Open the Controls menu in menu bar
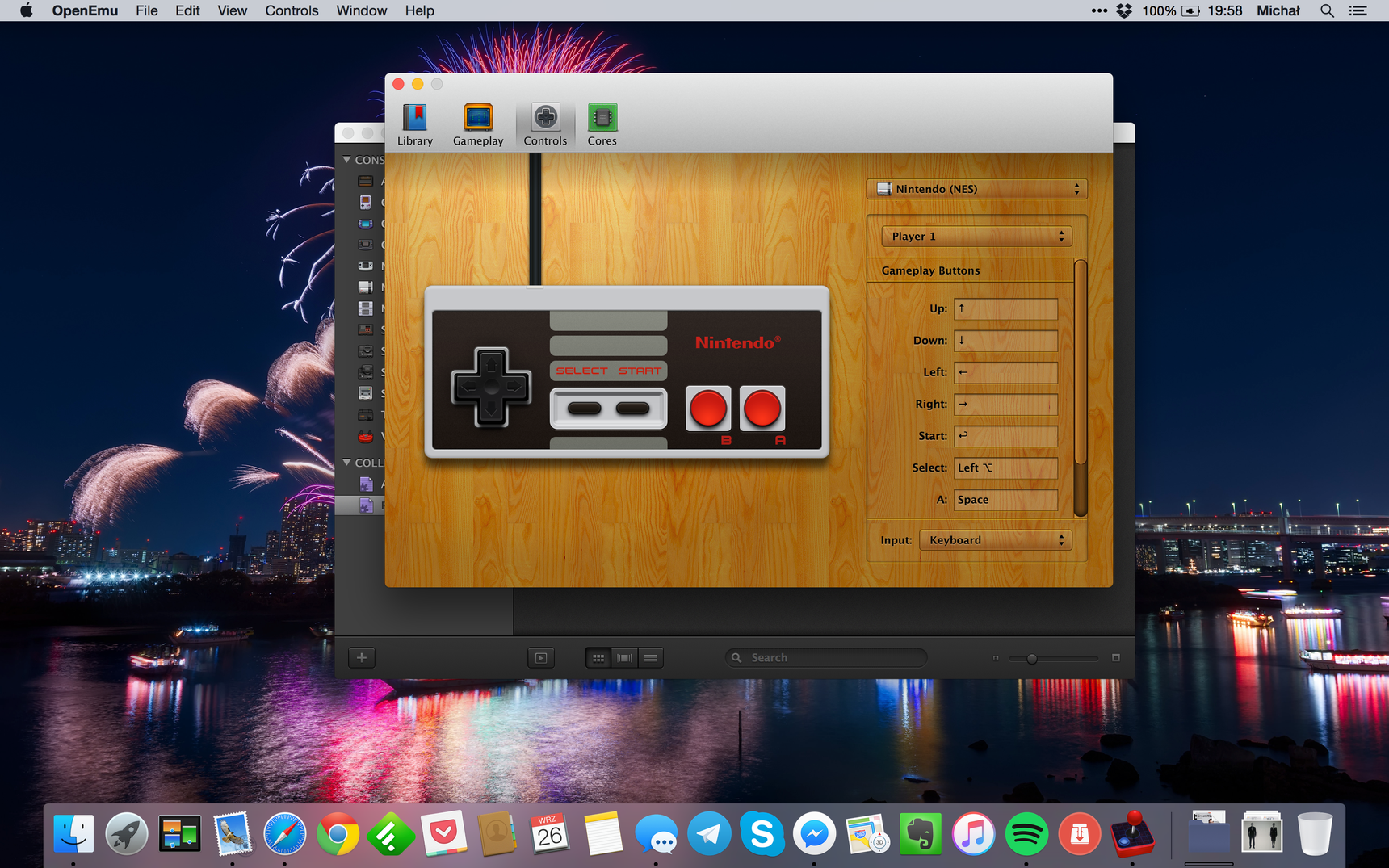Screen dimensions: 1389x868 click(292, 10)
